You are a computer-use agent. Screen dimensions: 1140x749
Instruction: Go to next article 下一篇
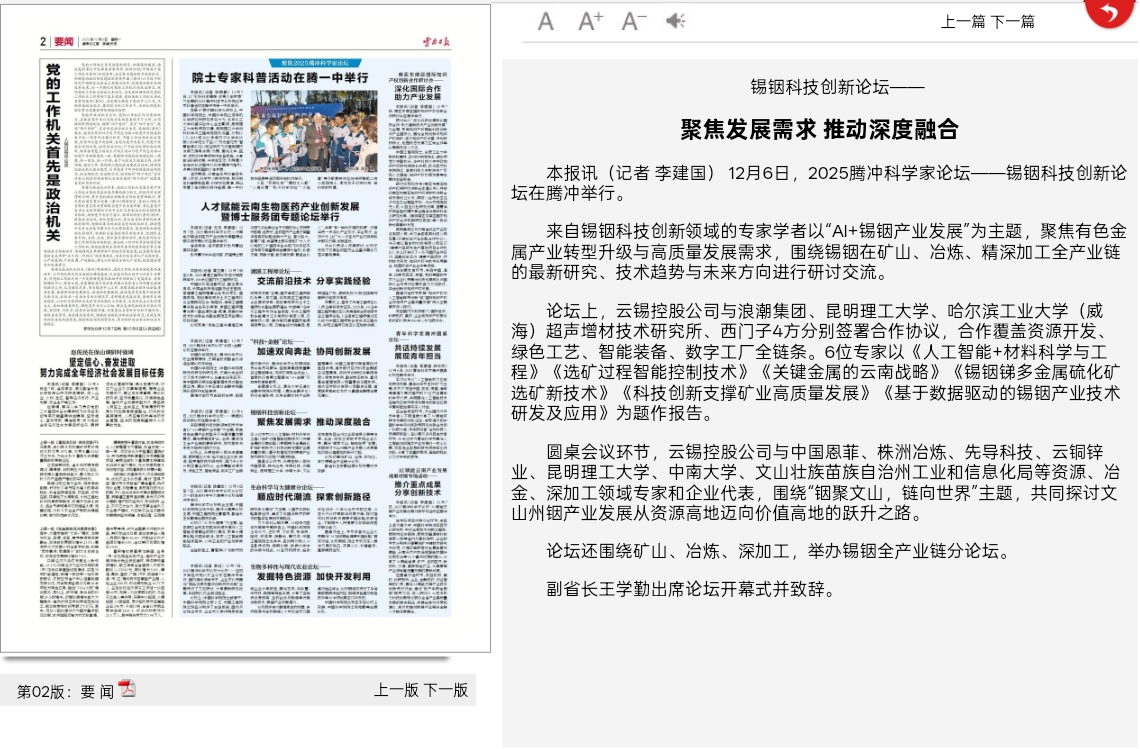click(x=1012, y=22)
